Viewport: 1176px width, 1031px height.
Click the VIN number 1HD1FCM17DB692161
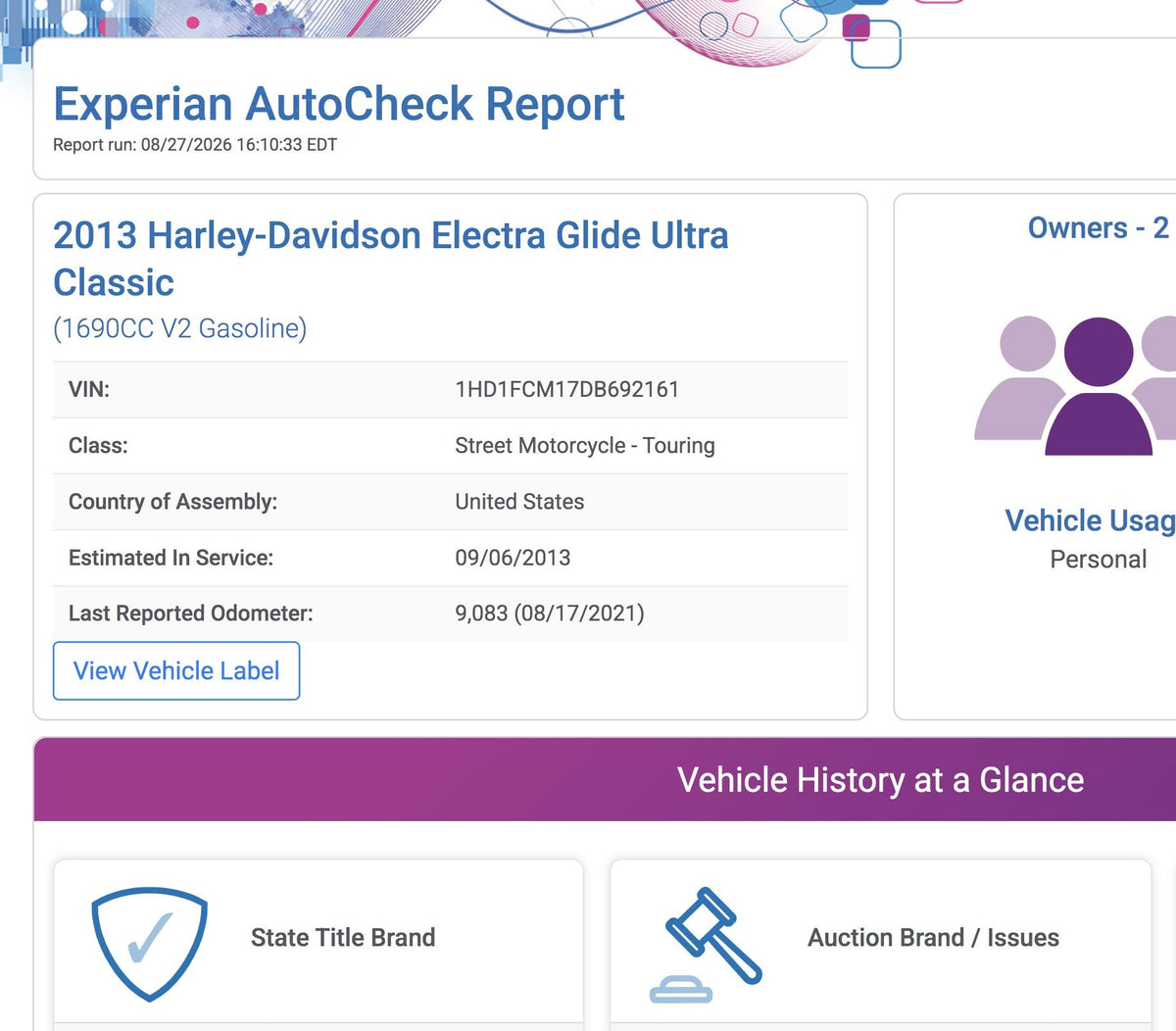(x=566, y=389)
